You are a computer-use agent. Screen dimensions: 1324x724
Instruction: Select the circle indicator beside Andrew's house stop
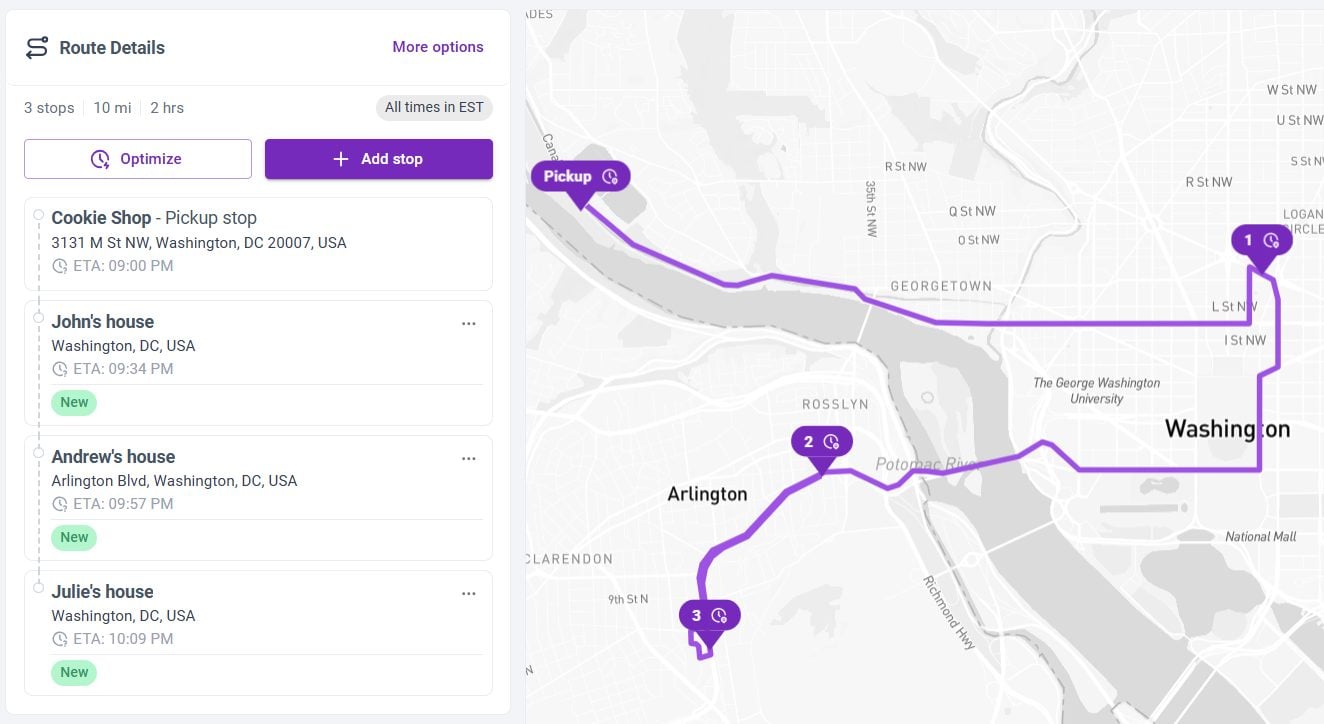coord(38,453)
